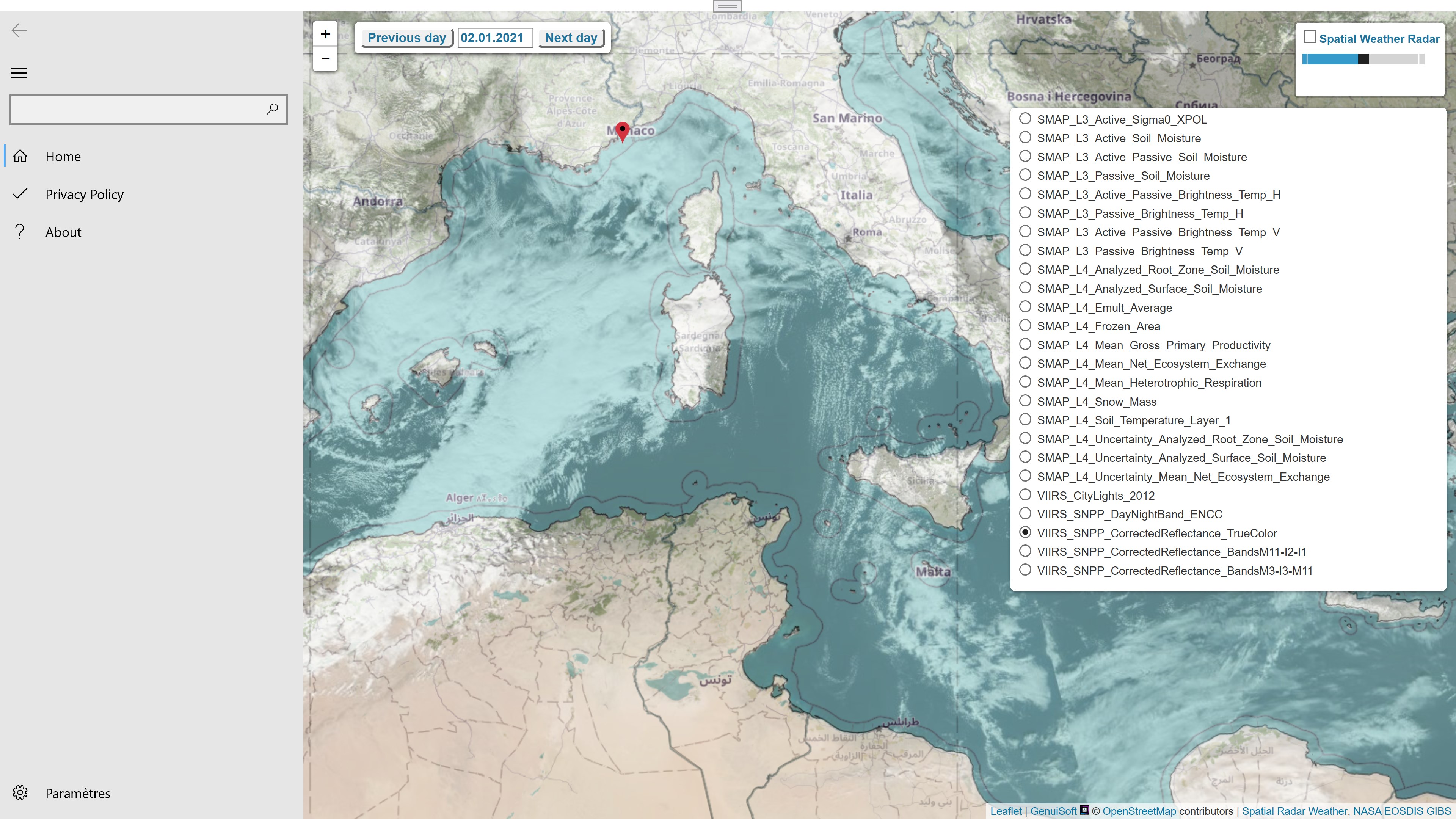Viewport: 1456px width, 819px height.
Task: Adjust the radar layer opacity slider
Action: click(1363, 60)
